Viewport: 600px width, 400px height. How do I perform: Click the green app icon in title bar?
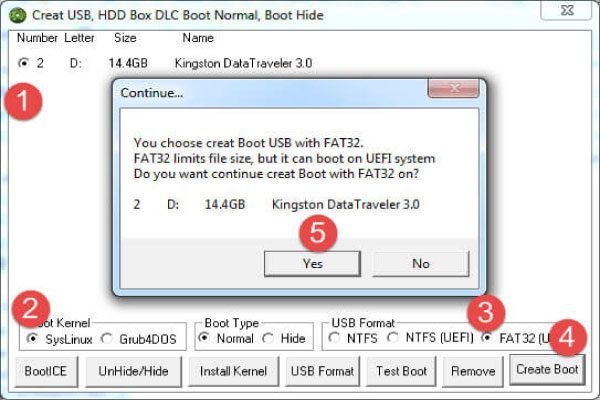[x=18, y=15]
